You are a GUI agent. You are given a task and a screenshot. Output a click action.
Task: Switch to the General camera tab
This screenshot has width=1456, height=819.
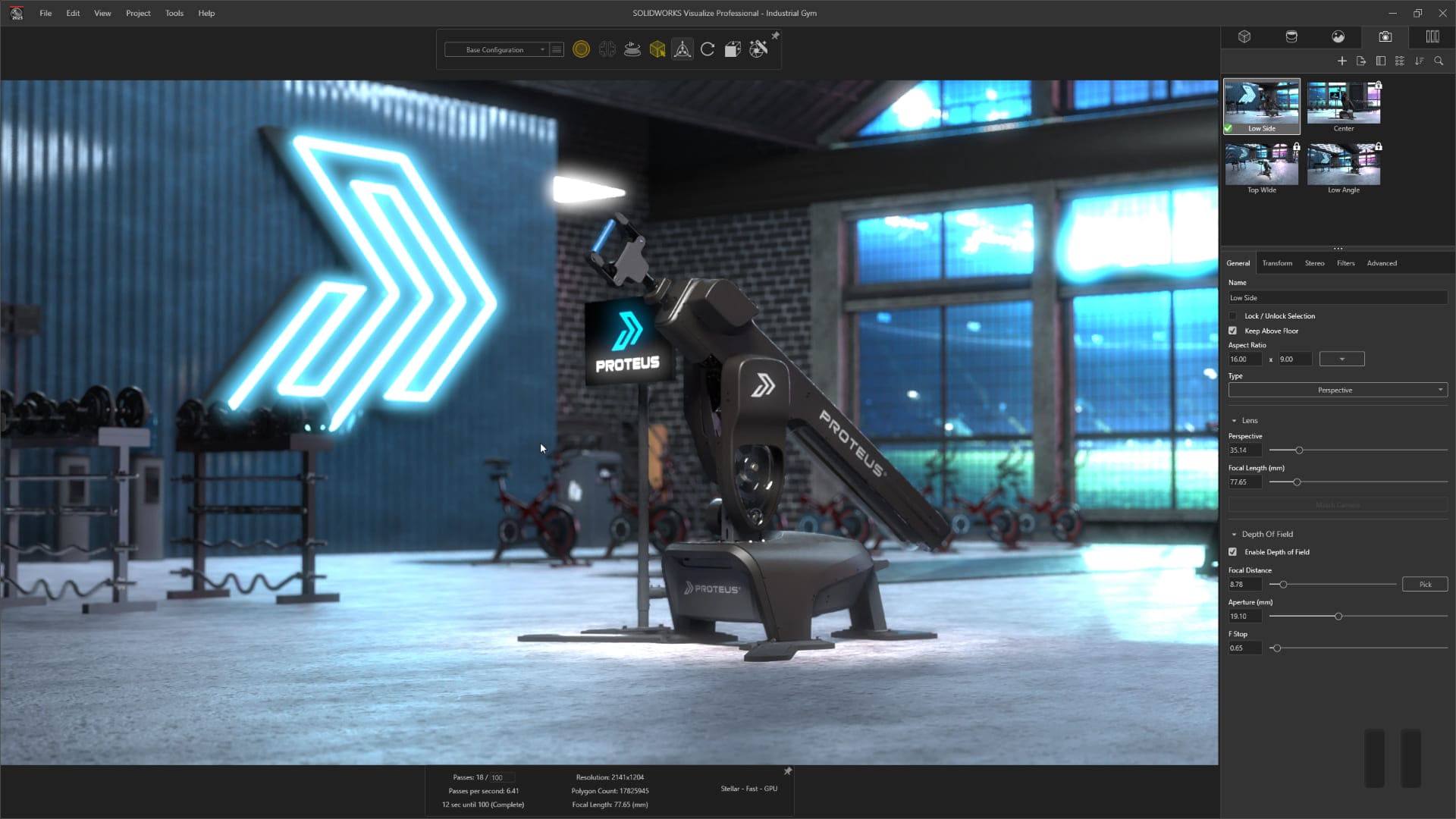point(1238,263)
